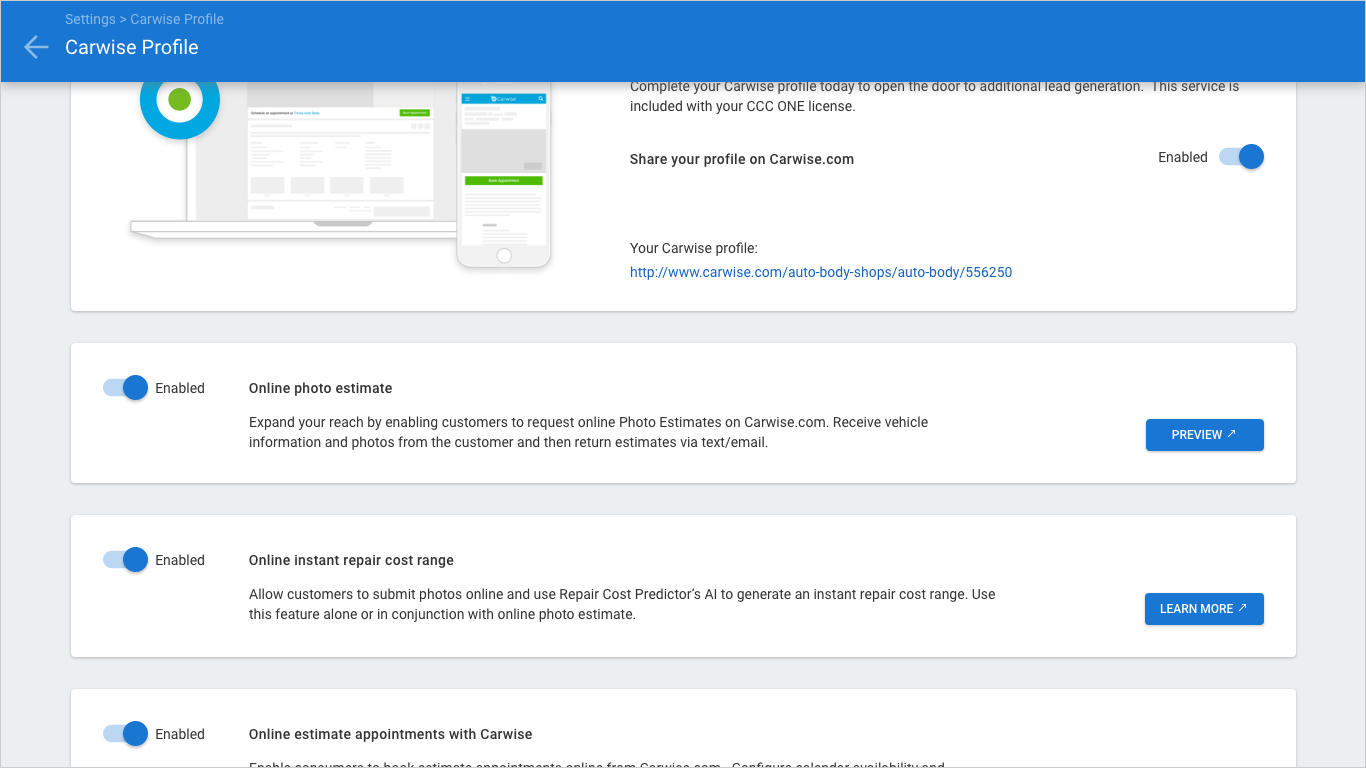Click the phone mockup's home button

point(504,256)
